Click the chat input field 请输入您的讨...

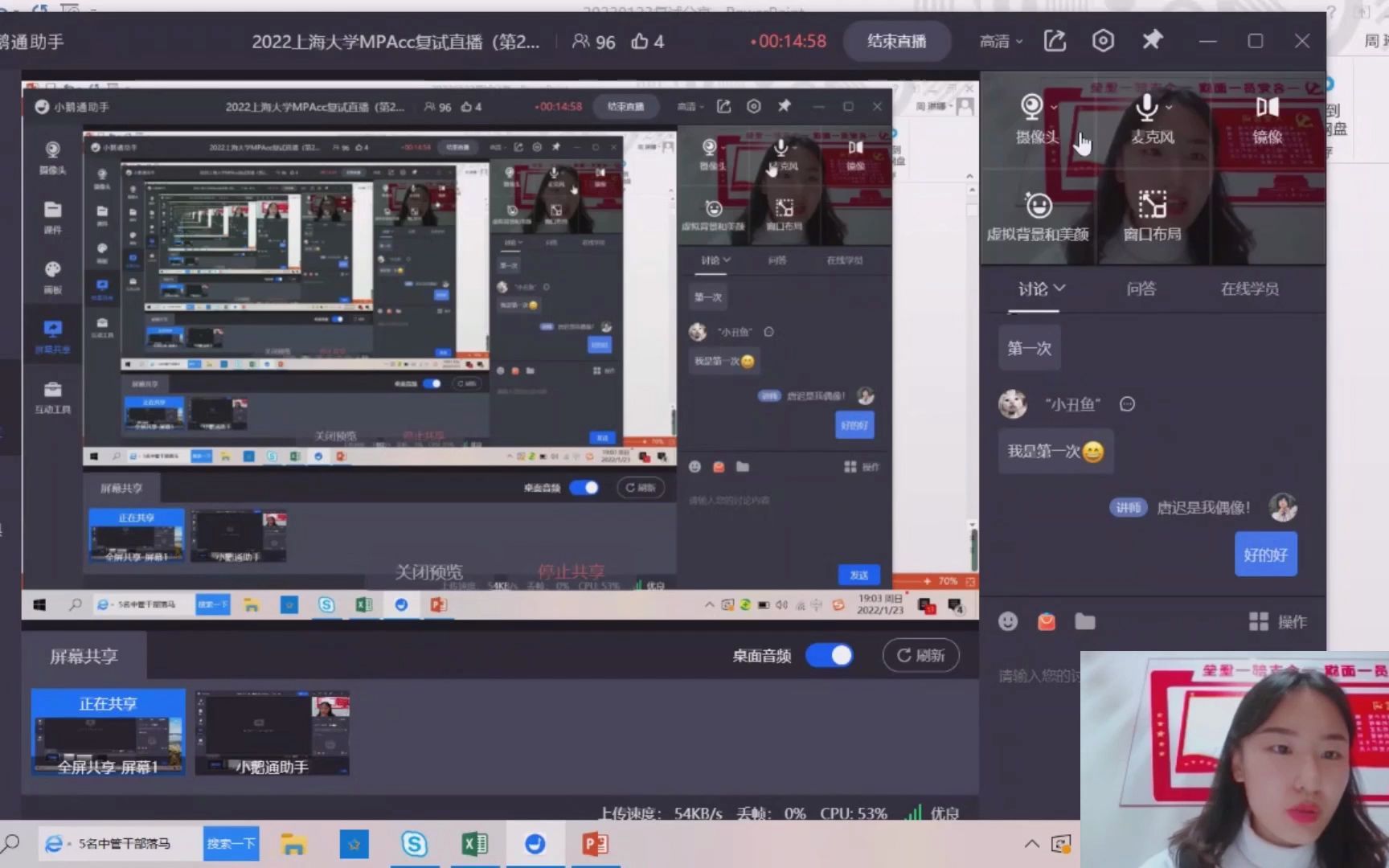(1039, 676)
